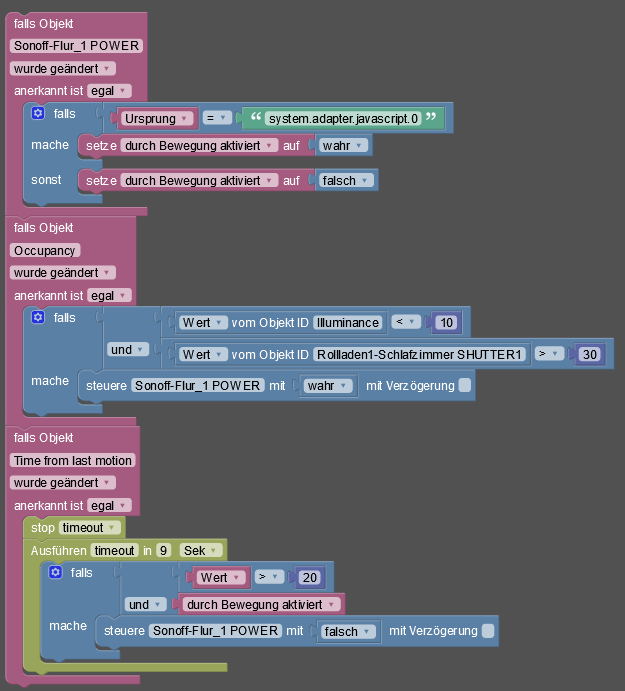625x691 pixels.
Task: Select the 'Time from last motion' object ID
Action: click(x=73, y=460)
